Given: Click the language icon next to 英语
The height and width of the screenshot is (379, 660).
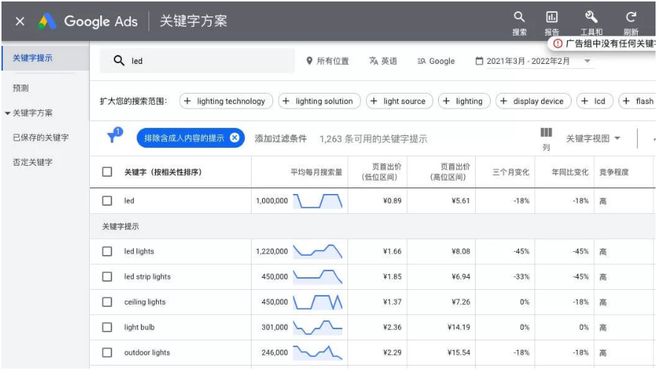Looking at the screenshot, I should [x=373, y=61].
